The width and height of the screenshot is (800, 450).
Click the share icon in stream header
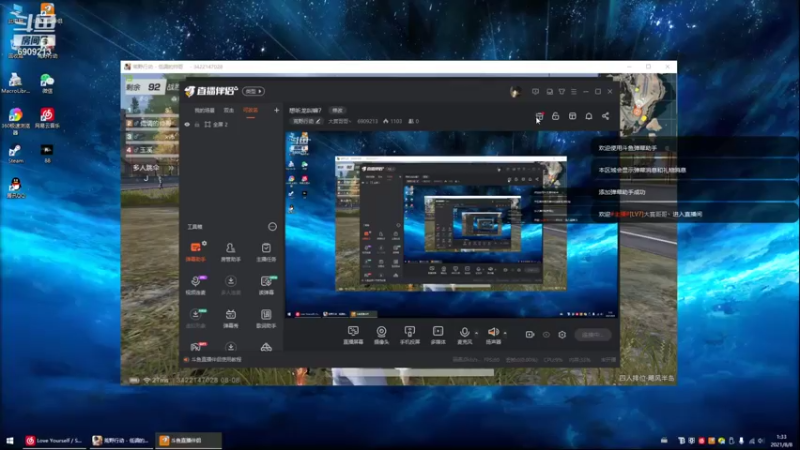605,116
